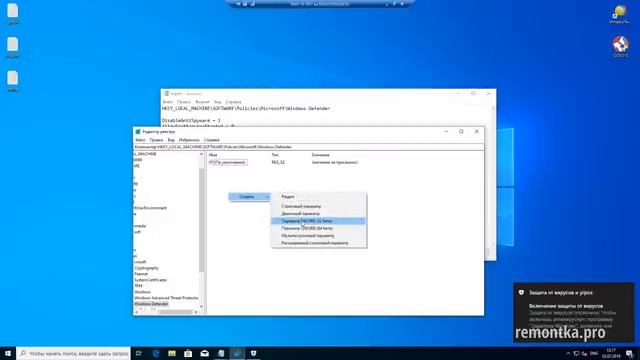The width and height of the screenshot is (640, 360).
Task: Open Task View on the taskbar
Action: 139,353
